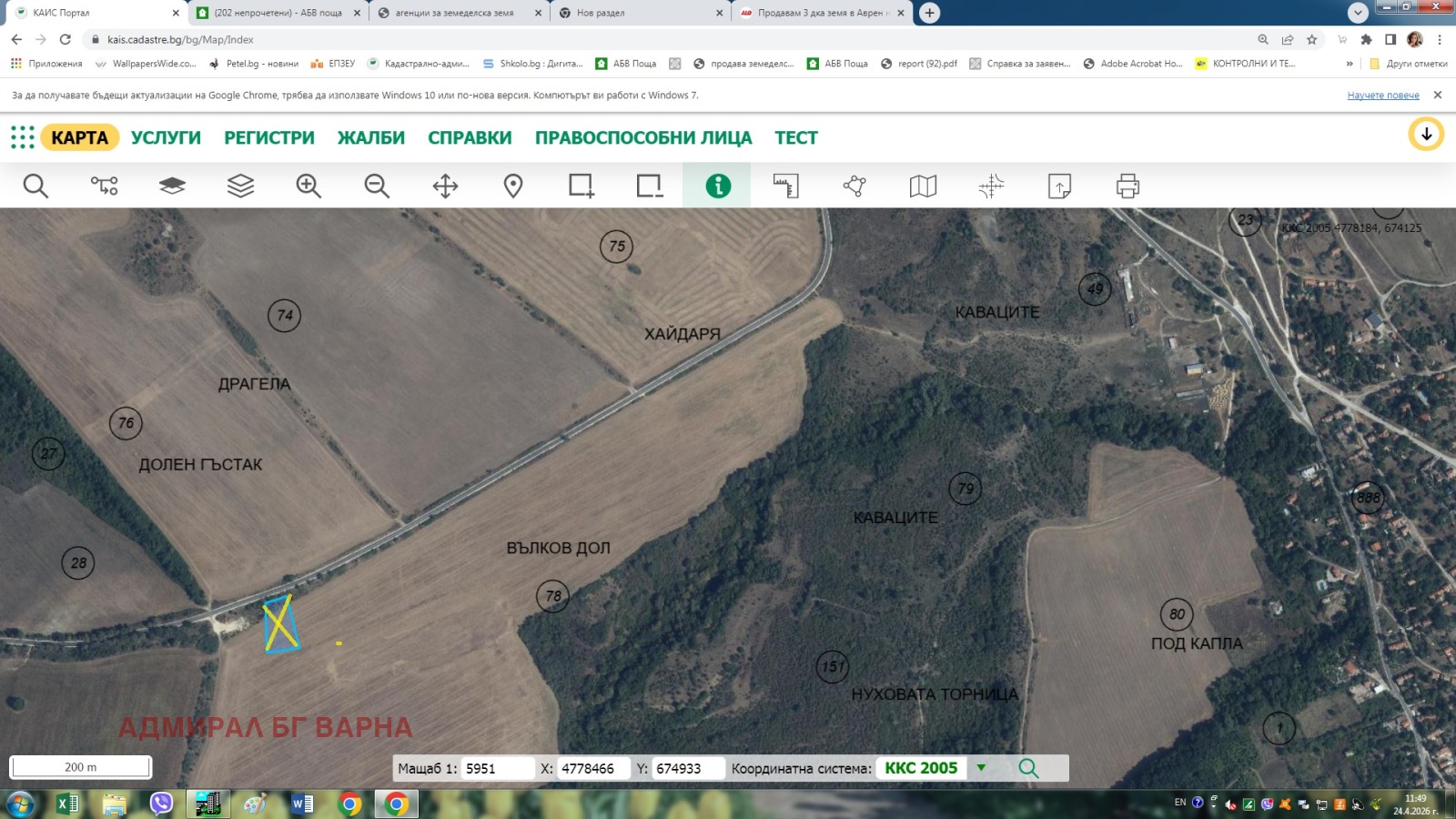Click the yellow circle download arrow
The width and height of the screenshot is (1456, 819).
coord(1426,134)
